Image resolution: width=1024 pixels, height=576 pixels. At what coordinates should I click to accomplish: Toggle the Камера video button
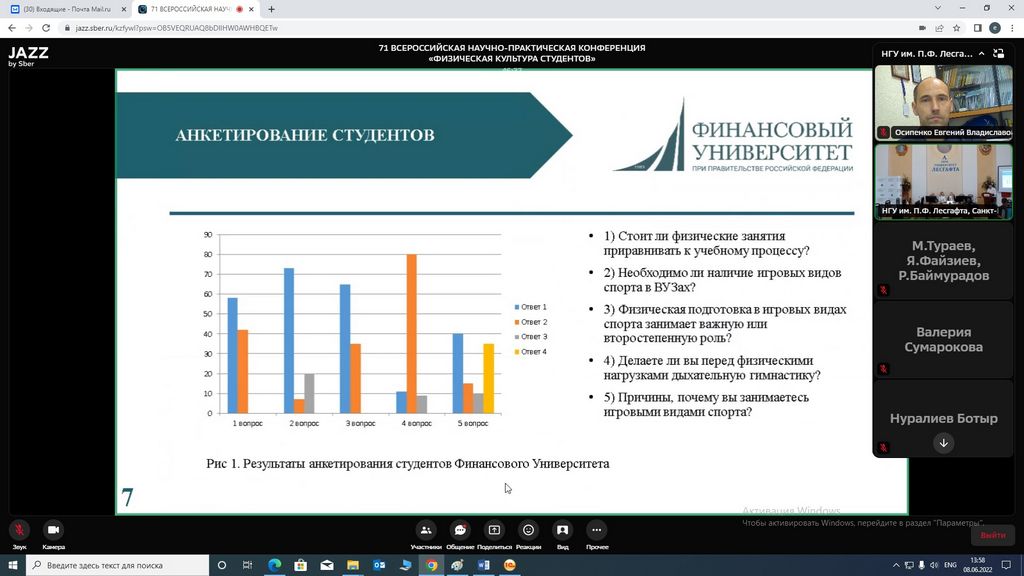[x=53, y=530]
